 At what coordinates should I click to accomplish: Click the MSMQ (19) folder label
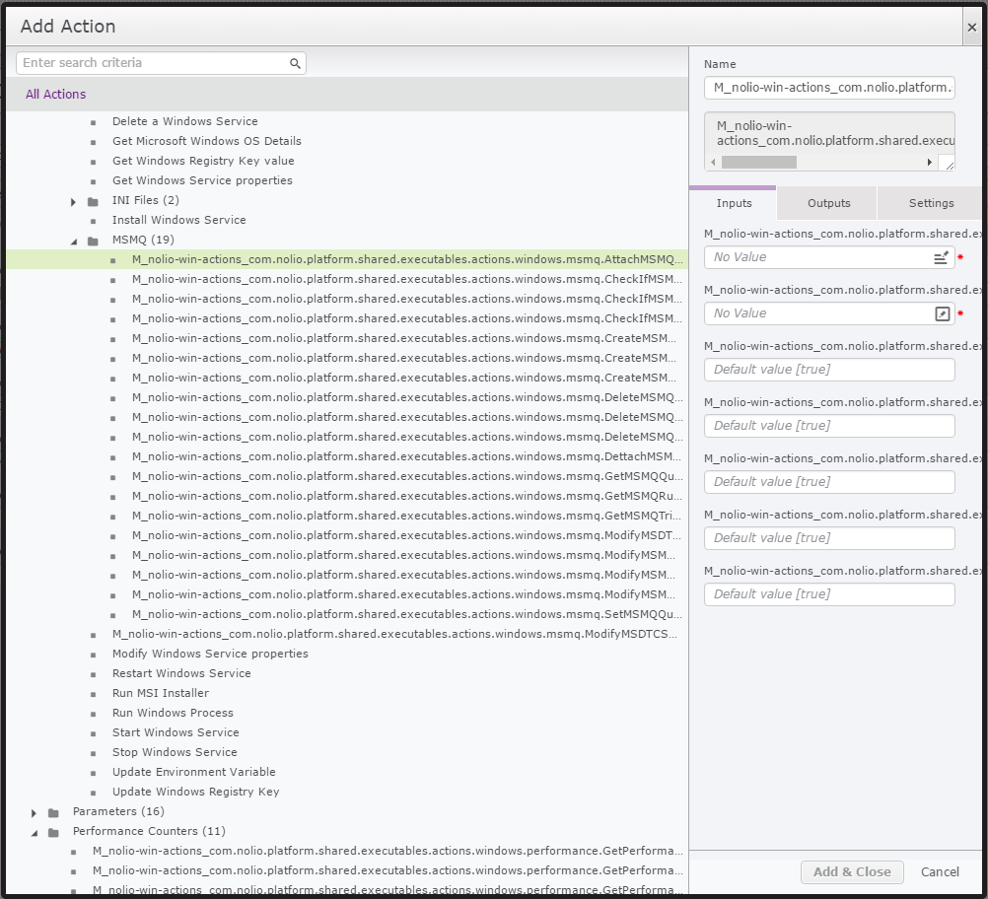pos(143,239)
